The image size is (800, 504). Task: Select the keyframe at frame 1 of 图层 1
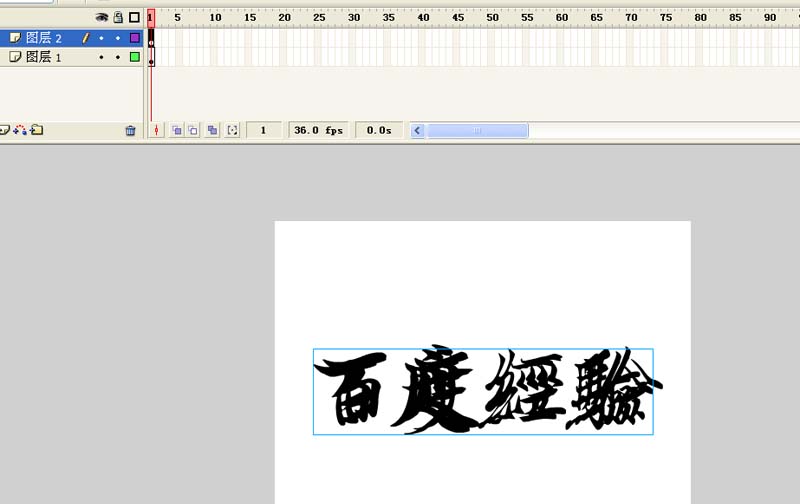(x=151, y=57)
